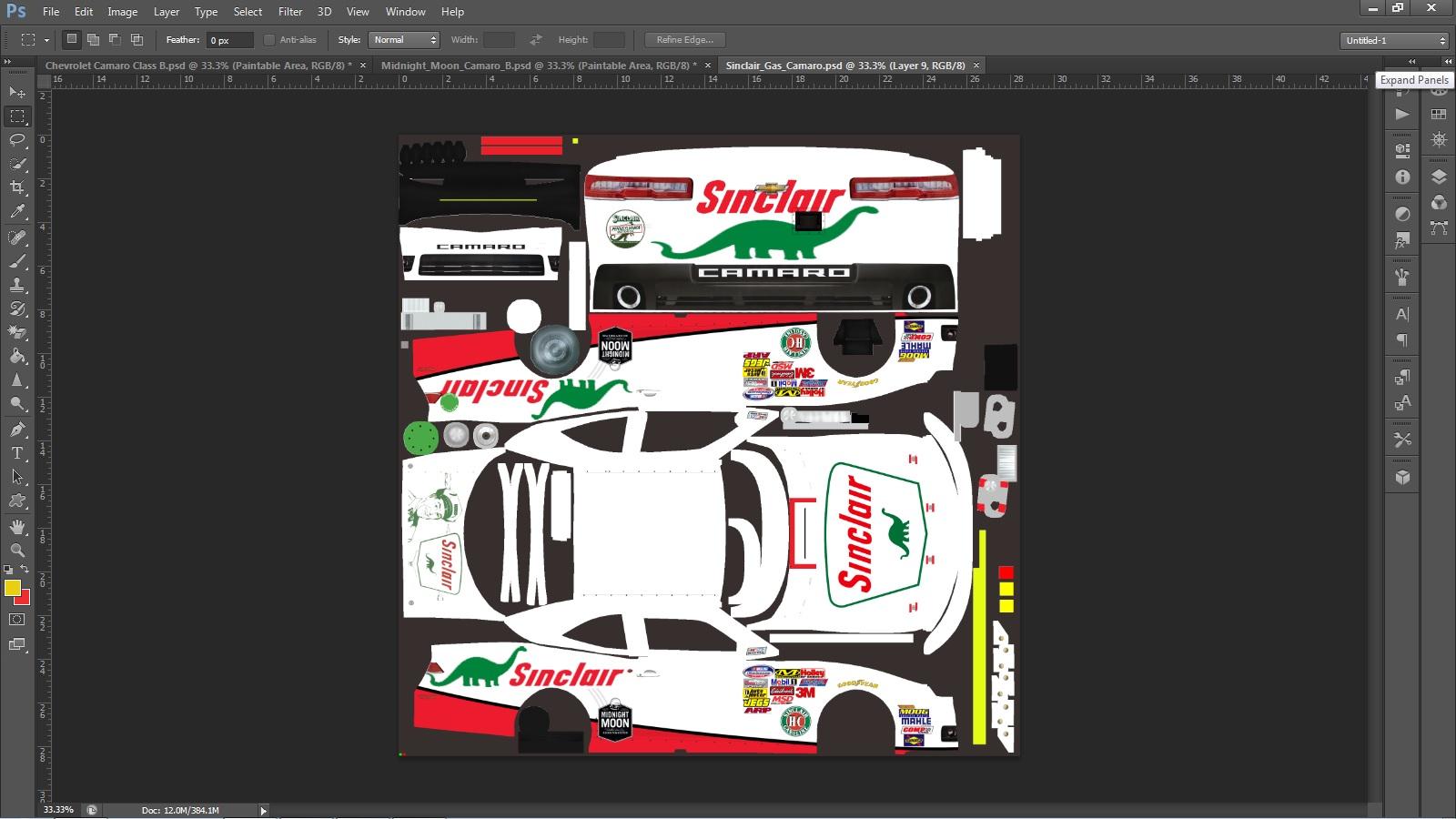The image size is (1456, 819).
Task: Open the Image menu
Action: (122, 12)
